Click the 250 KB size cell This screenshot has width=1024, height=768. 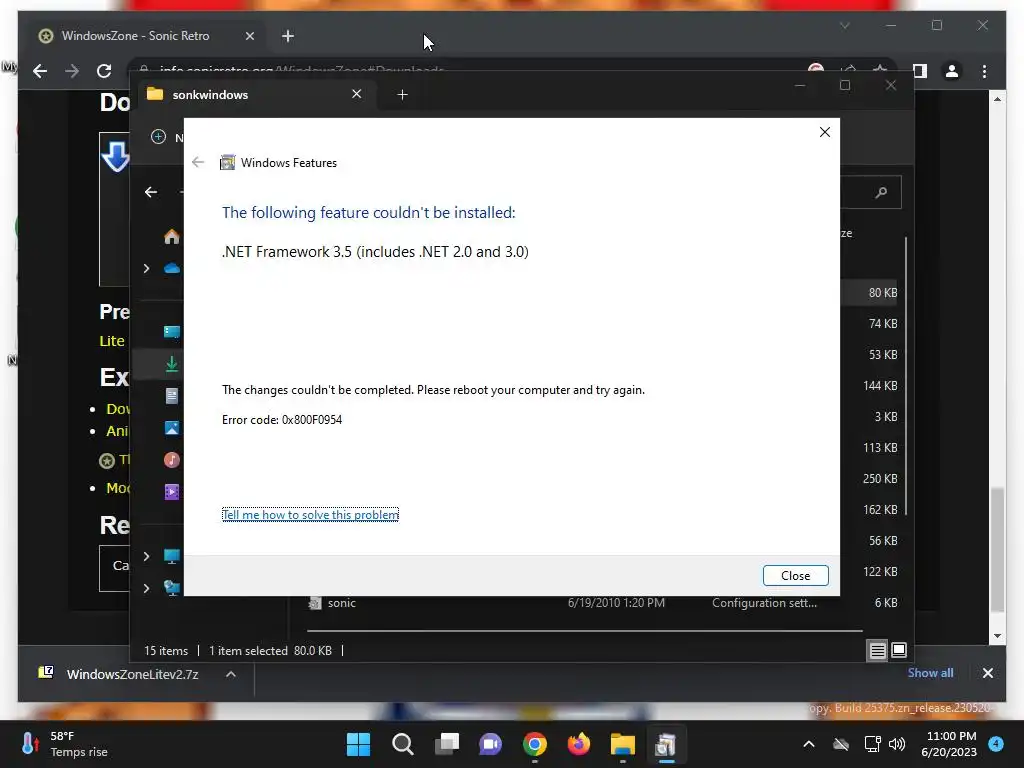(x=880, y=479)
